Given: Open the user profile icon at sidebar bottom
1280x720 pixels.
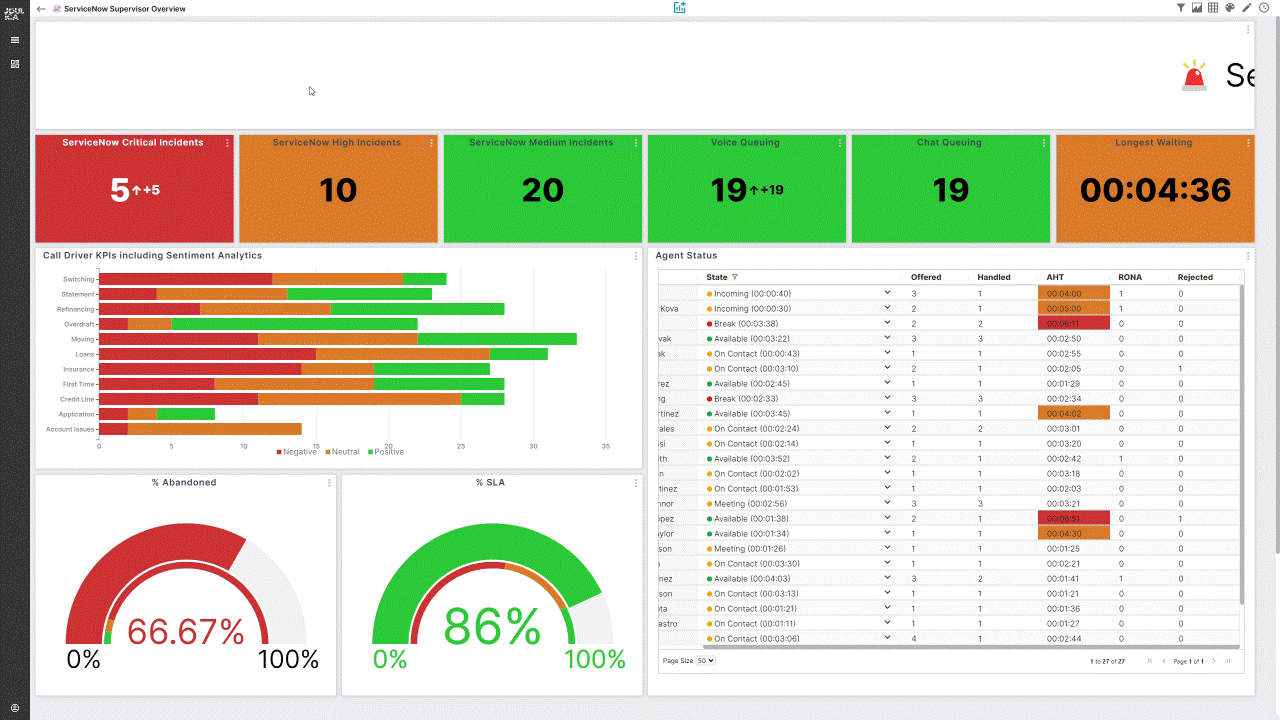Looking at the screenshot, I should pyautogui.click(x=15, y=707).
